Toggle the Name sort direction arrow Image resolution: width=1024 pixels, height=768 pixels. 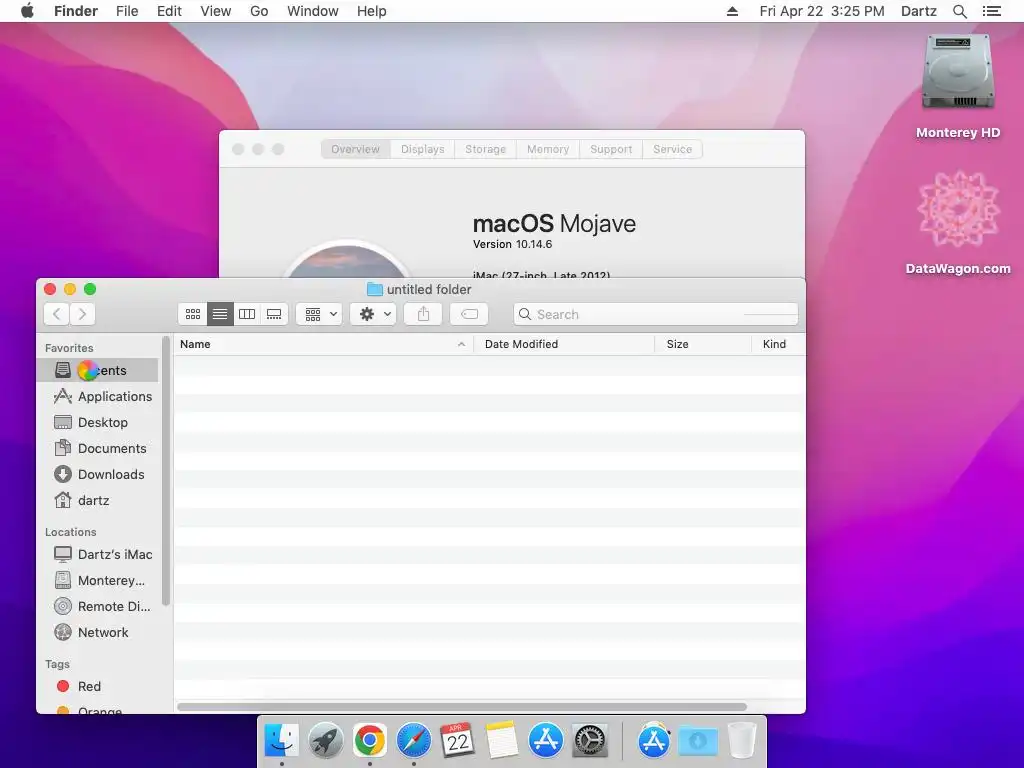pos(461,344)
